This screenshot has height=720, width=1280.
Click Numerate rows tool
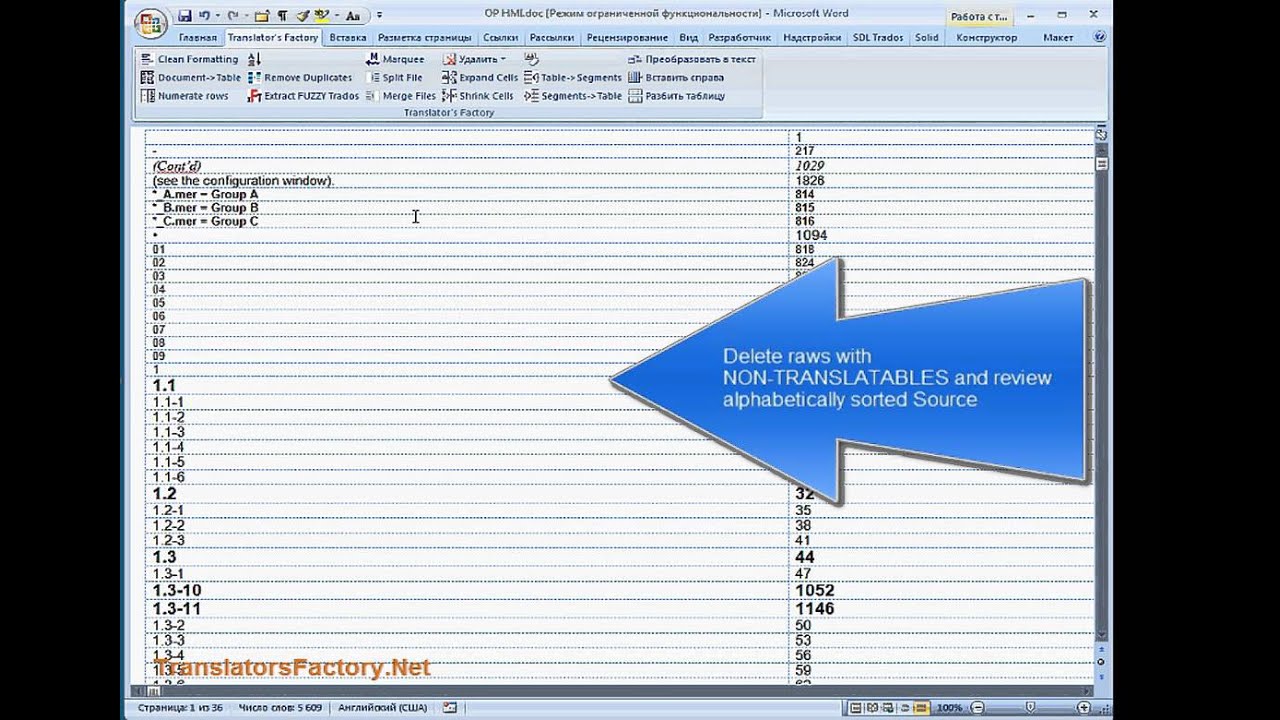[x=184, y=96]
